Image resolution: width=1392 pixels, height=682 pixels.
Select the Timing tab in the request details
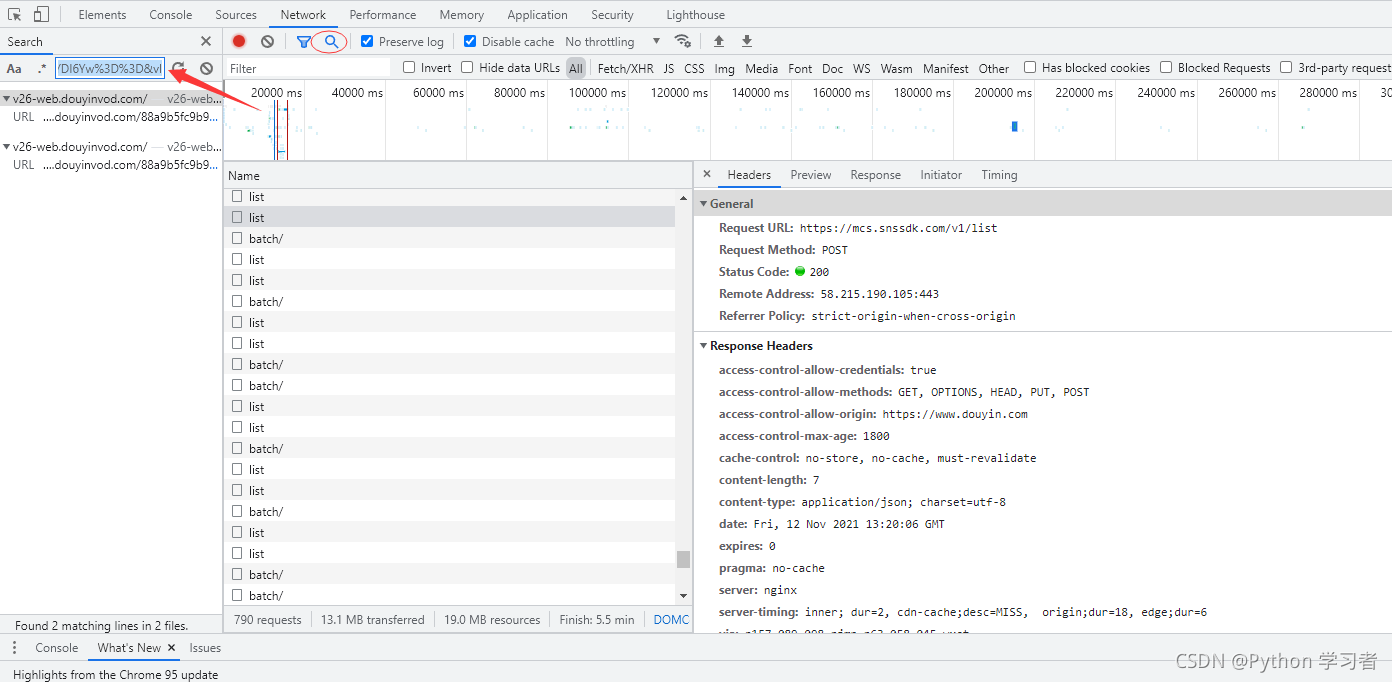(x=999, y=174)
